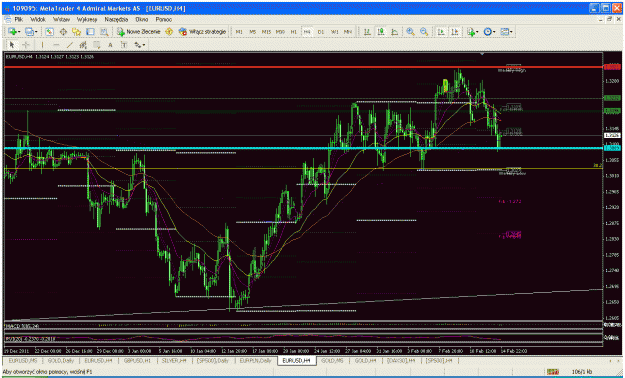Open the Wstaw menu

[61, 19]
